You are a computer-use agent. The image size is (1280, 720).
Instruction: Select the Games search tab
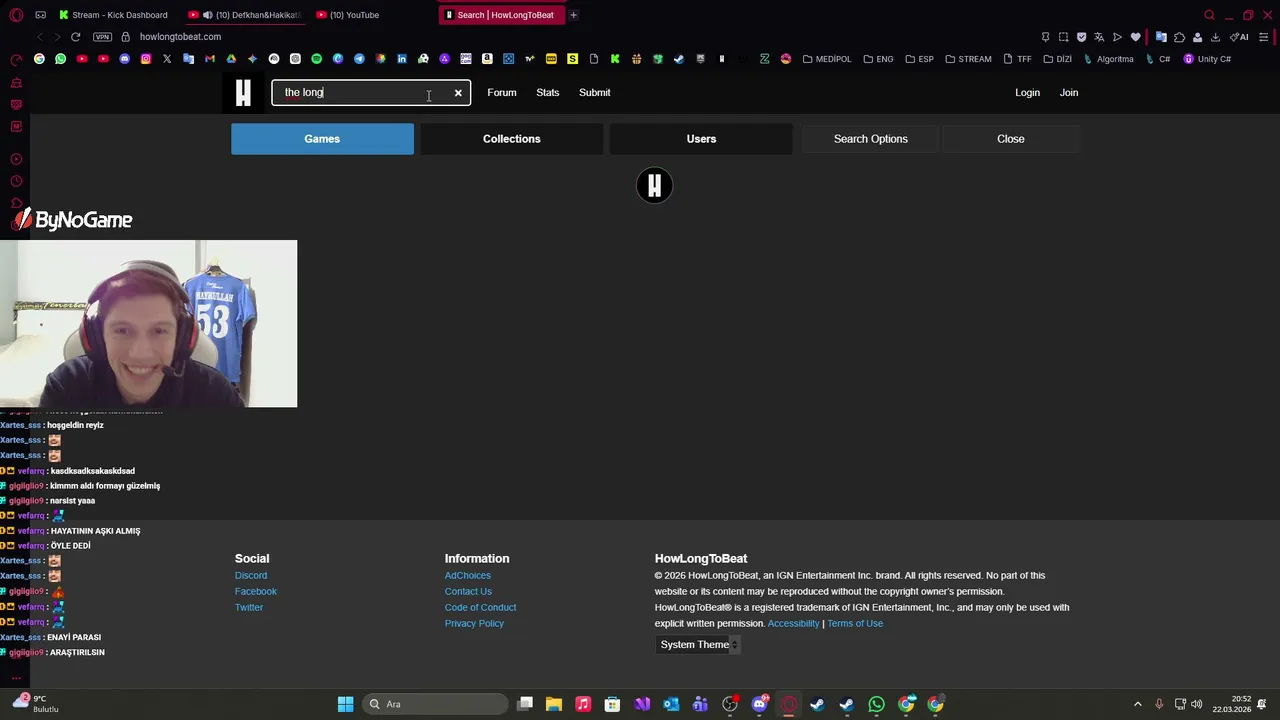click(322, 139)
